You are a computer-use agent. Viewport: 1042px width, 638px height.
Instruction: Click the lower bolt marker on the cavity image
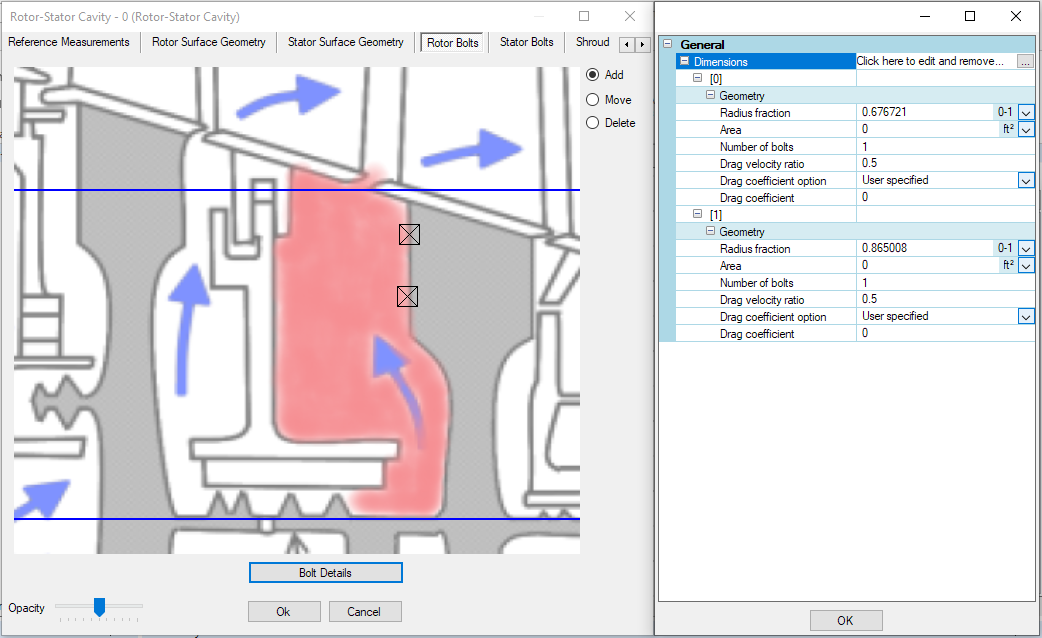407,296
